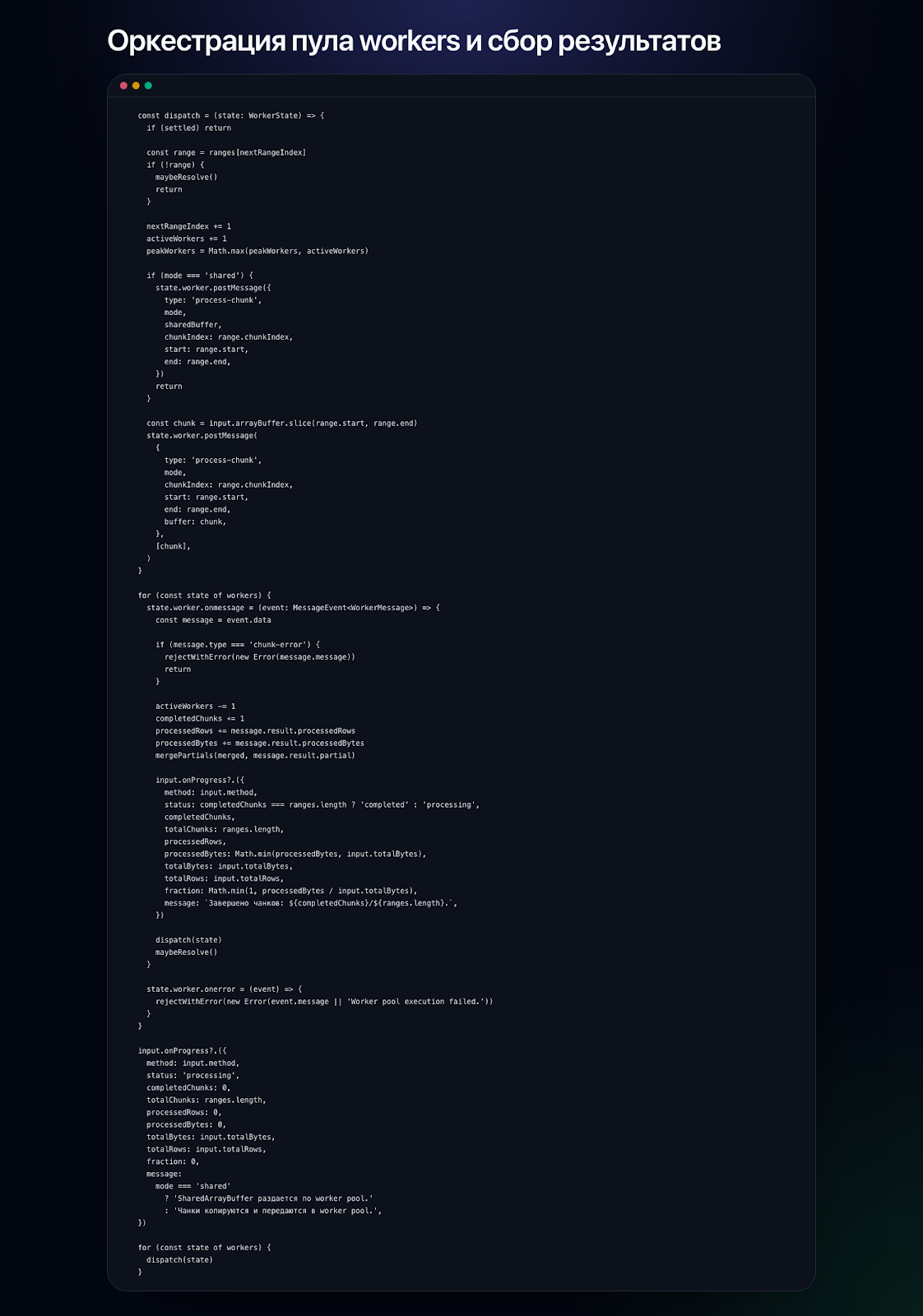Select the 'if (settled) return' line
Screen dimensions: 923x1316
point(188,128)
